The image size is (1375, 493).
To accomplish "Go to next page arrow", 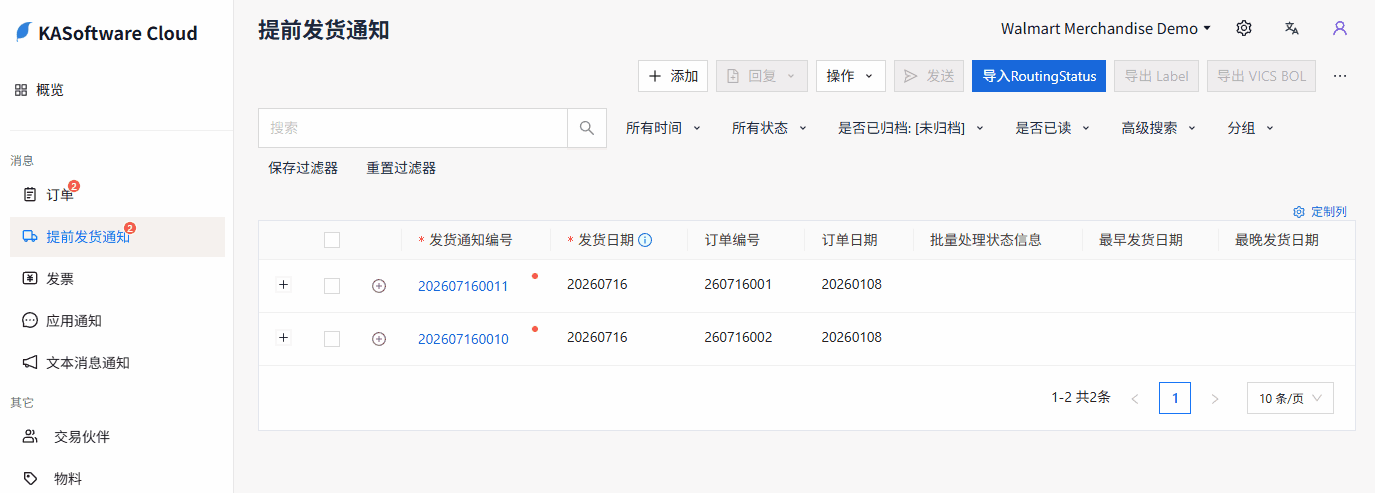I will pyautogui.click(x=1215, y=399).
